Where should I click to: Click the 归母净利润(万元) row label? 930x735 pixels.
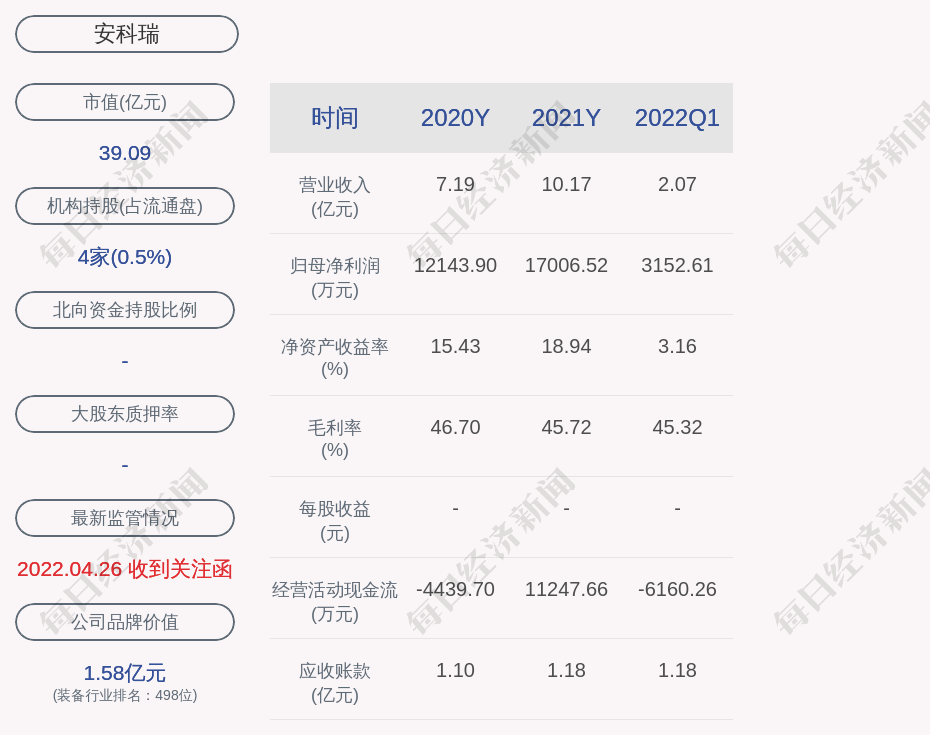click(x=335, y=278)
